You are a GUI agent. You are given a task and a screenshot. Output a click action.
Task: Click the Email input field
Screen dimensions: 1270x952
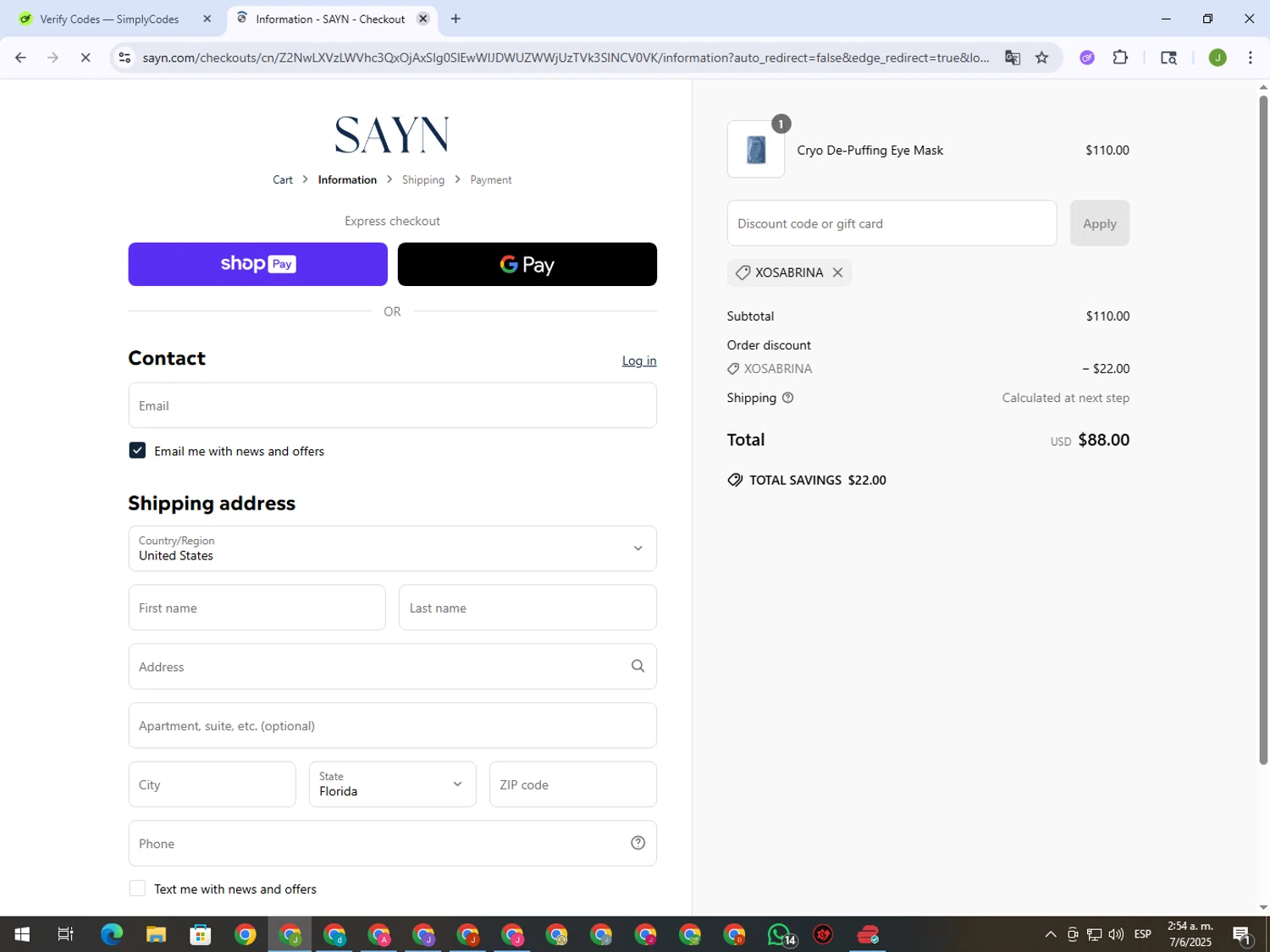click(392, 405)
